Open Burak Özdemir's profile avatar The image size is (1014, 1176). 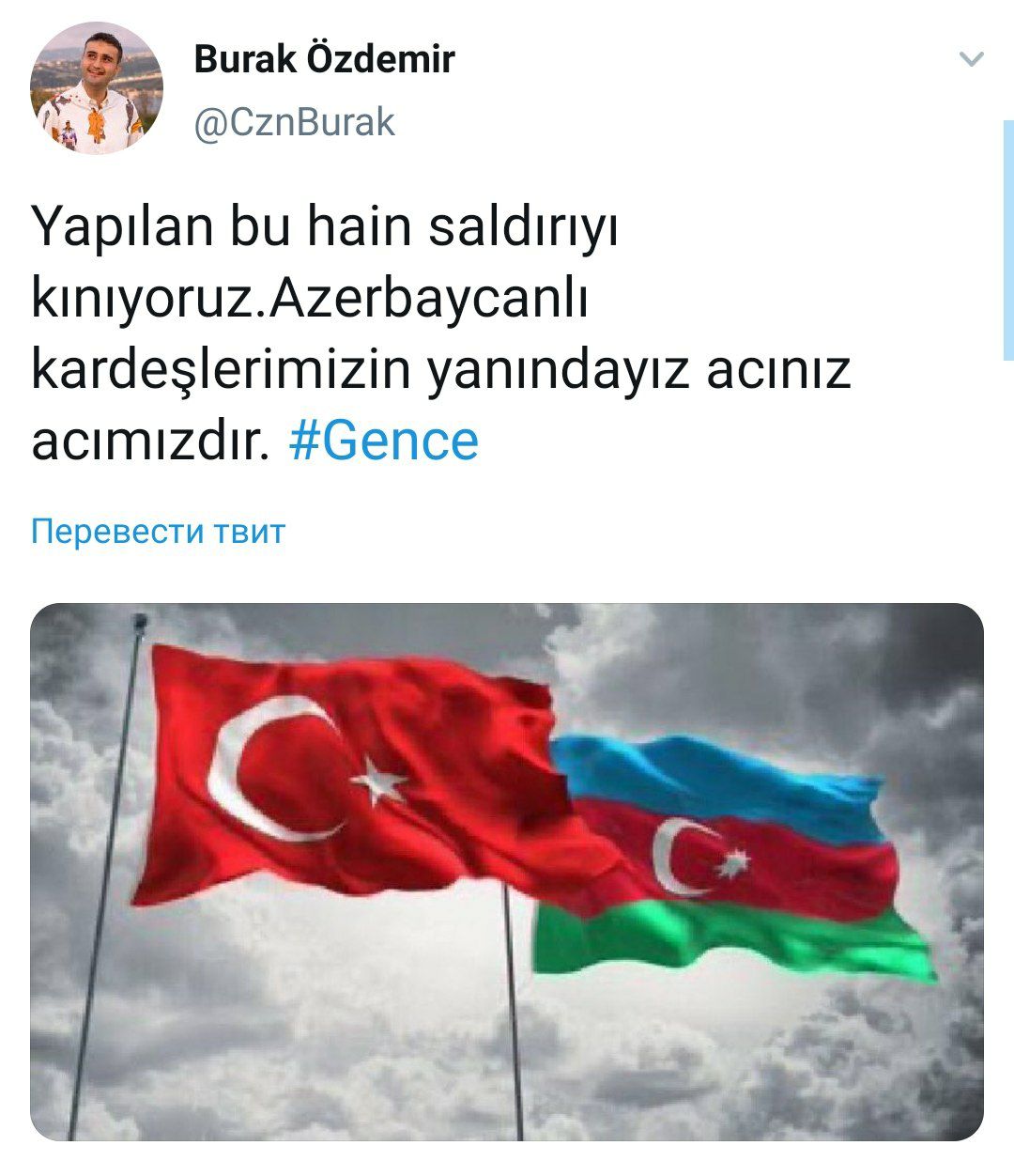[x=97, y=88]
